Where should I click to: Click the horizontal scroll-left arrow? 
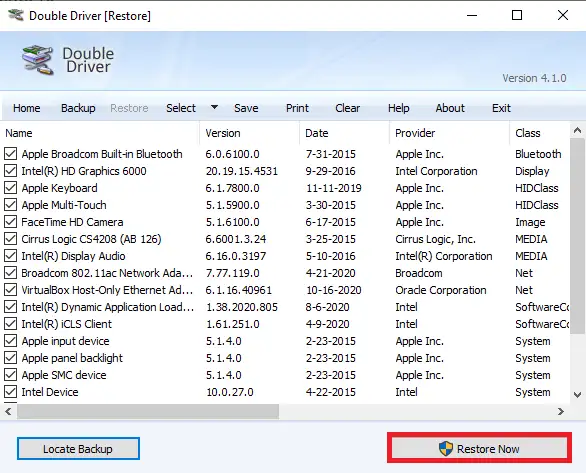(x=8, y=411)
